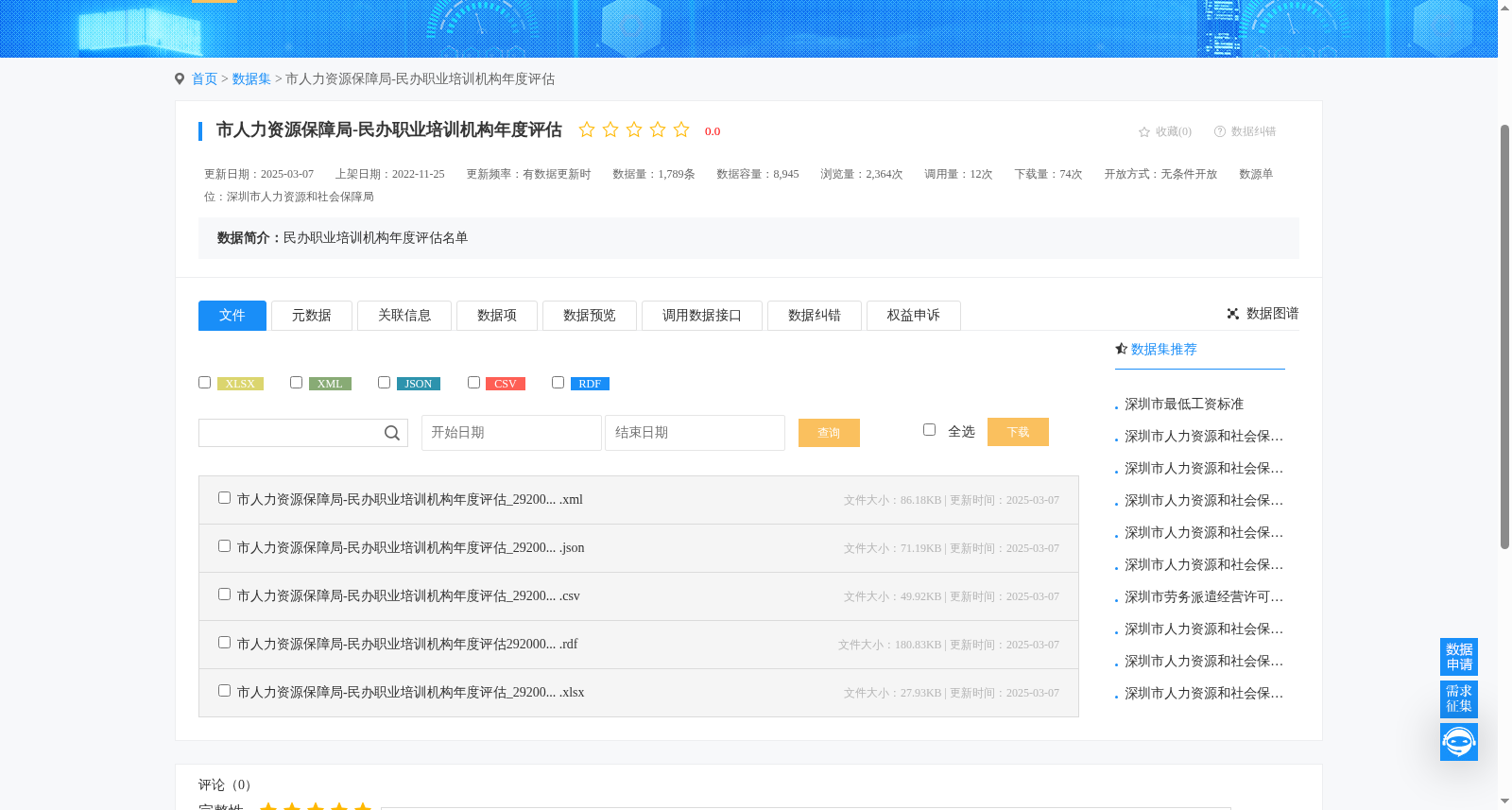Toggle the XML format checkbox
Screen dimensions: 1512x810
point(296,382)
